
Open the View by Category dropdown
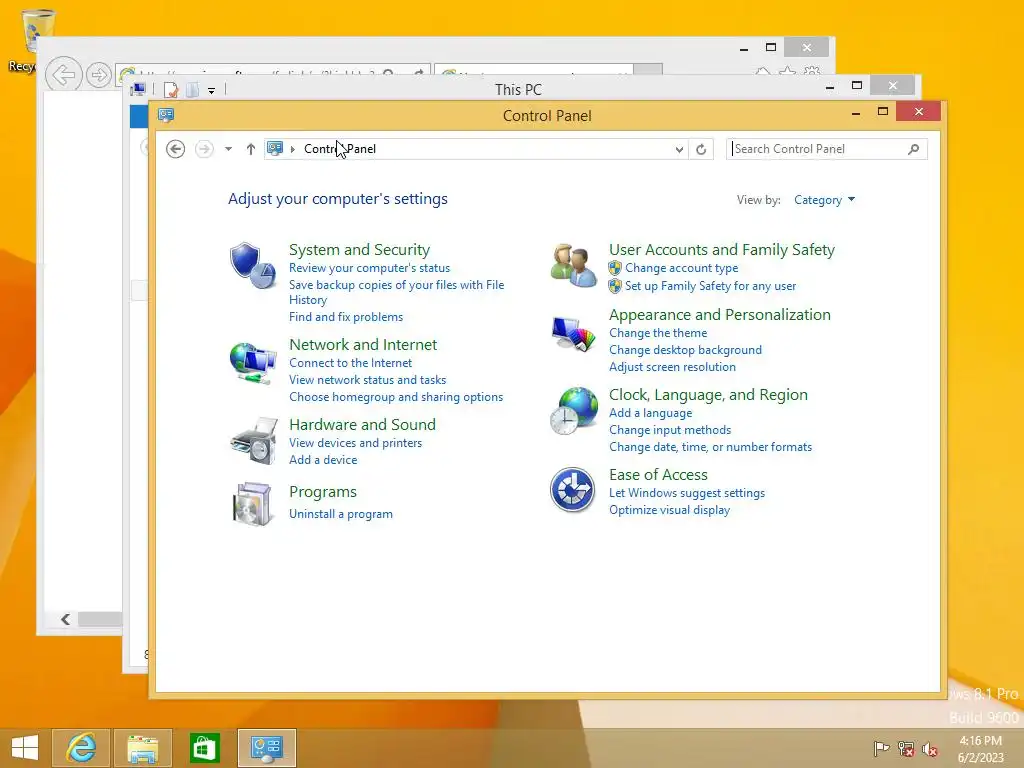pos(824,200)
